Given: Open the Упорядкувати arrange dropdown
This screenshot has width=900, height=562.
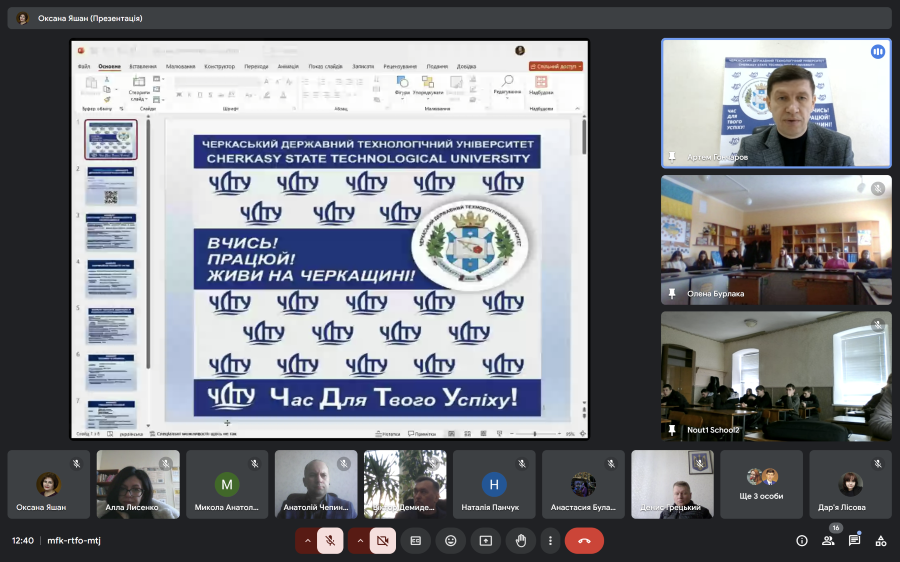Looking at the screenshot, I should pyautogui.click(x=428, y=86).
